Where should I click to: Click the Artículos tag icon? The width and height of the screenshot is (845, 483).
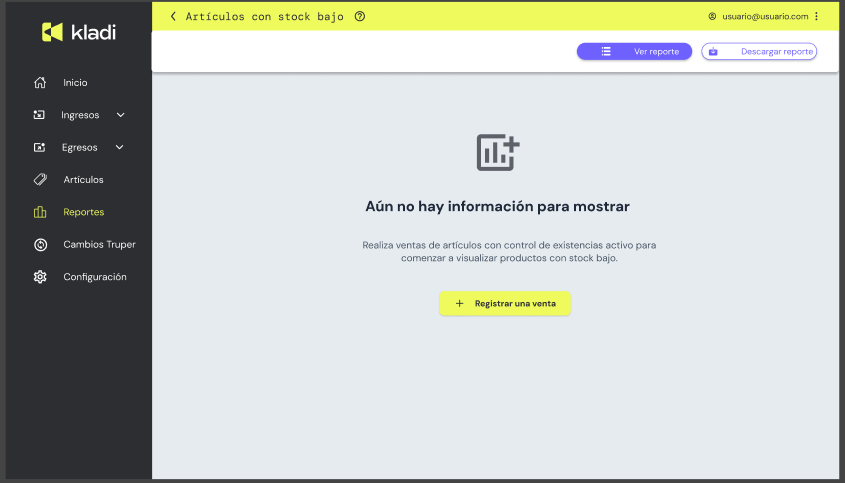point(40,180)
